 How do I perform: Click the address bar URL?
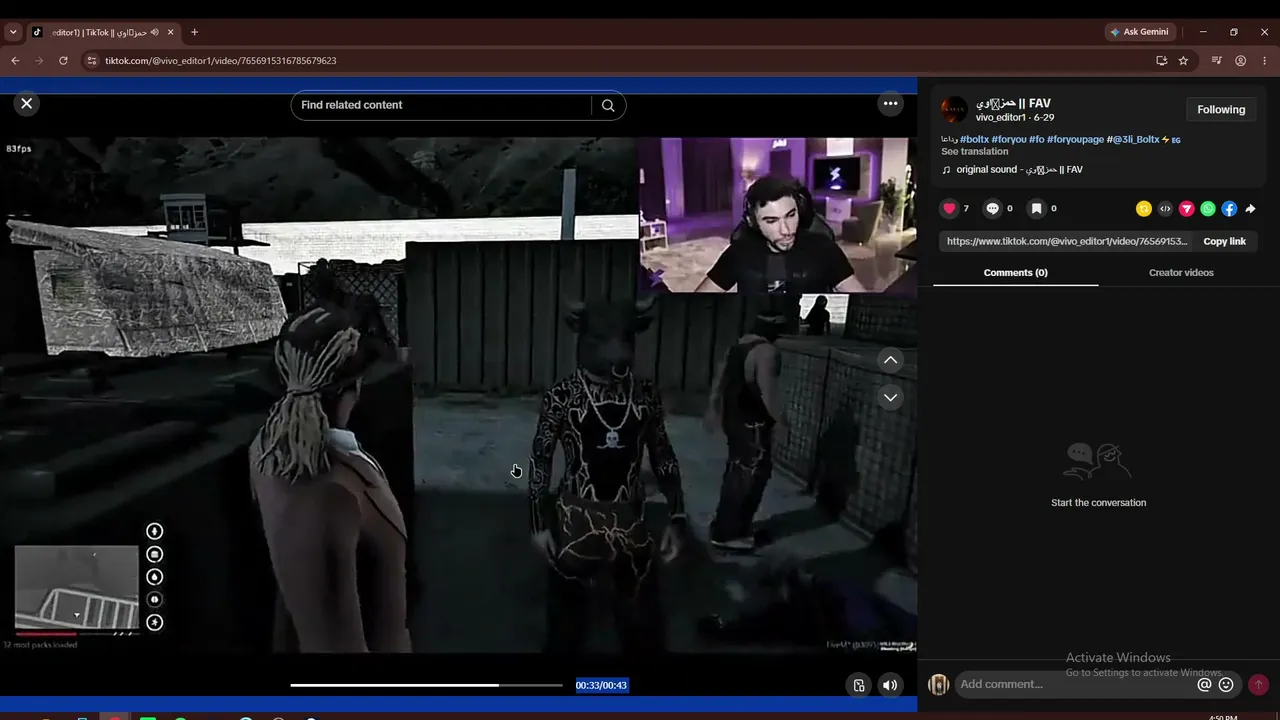coord(221,60)
